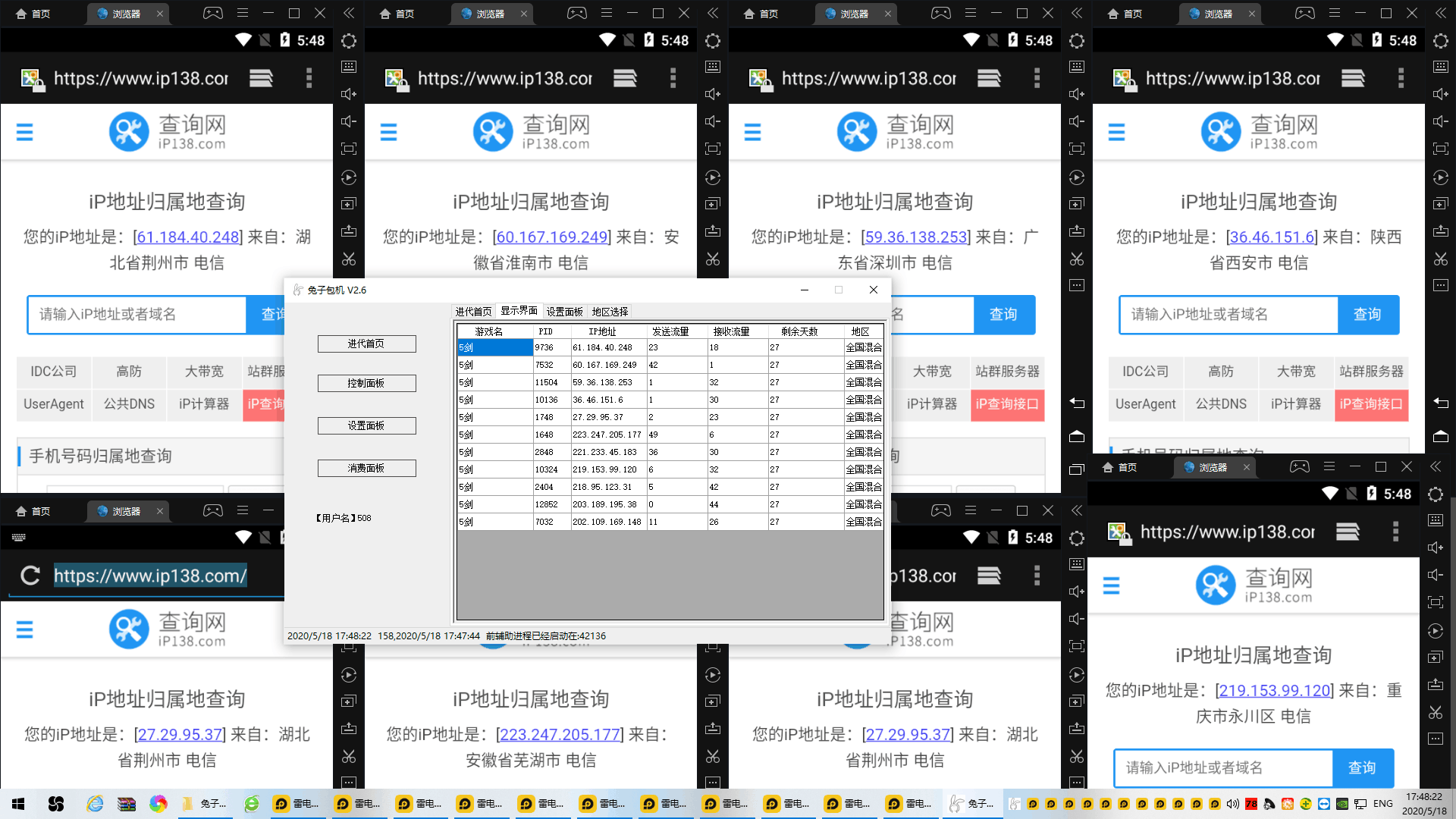Screen dimensions: 1456x819
Task: Click the 进代首页 button in 兔子包机 left panel
Action: [x=366, y=344]
